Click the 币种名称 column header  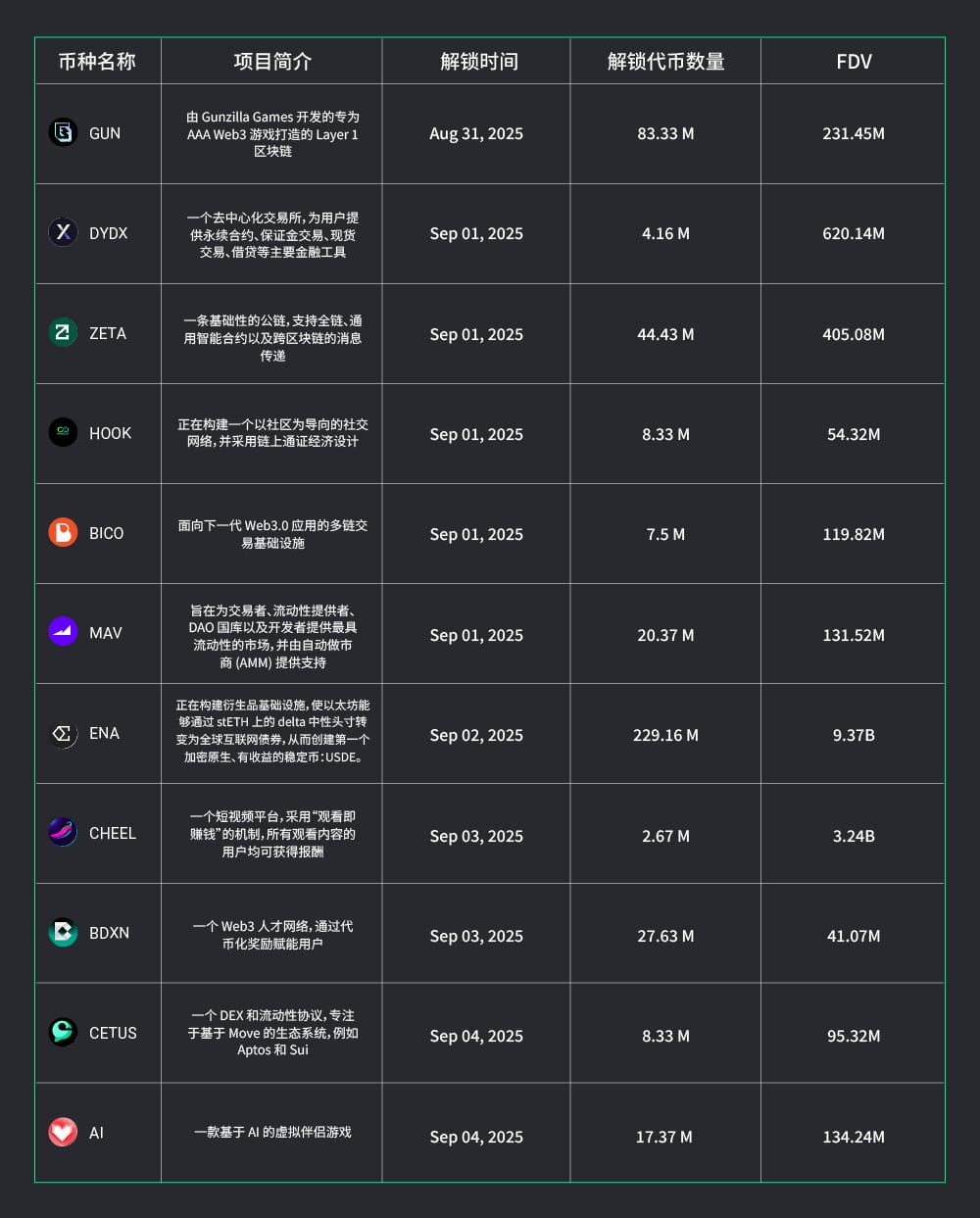97,62
